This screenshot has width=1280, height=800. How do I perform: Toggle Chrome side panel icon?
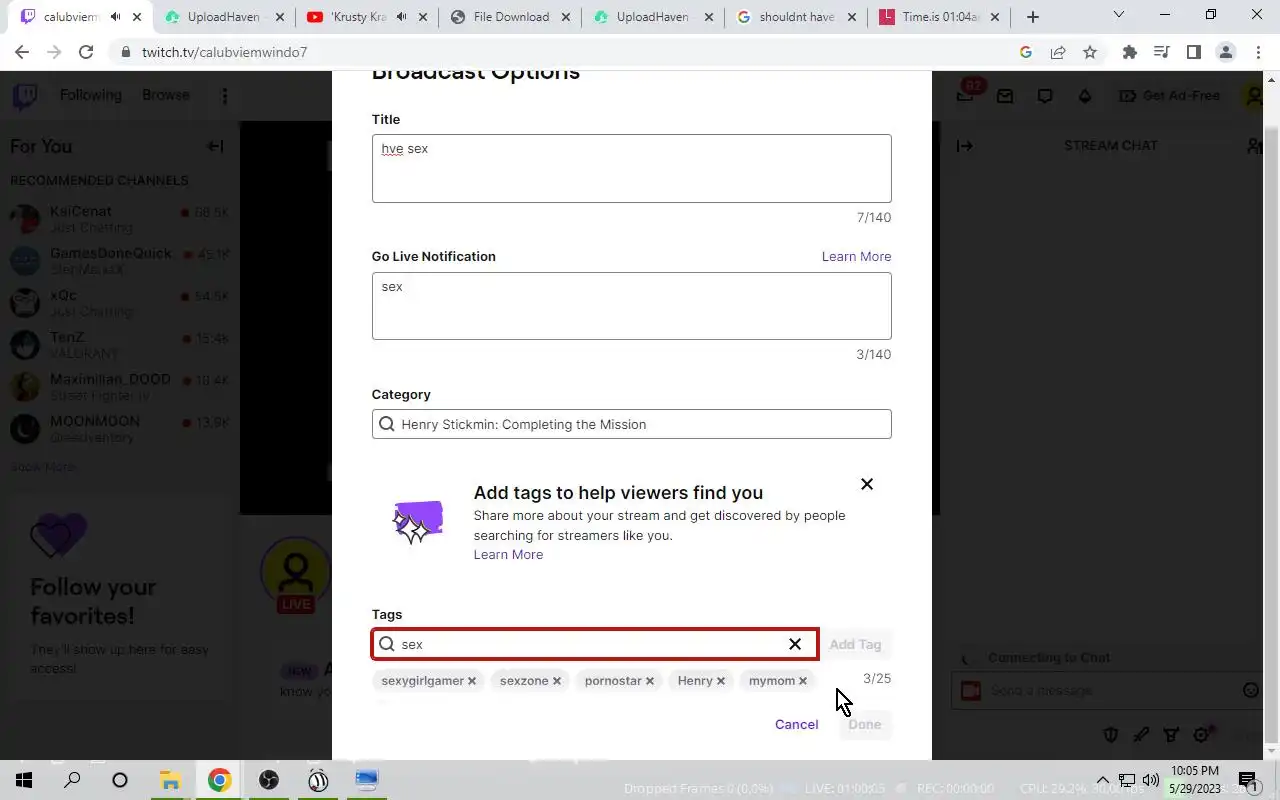coord(1193,52)
